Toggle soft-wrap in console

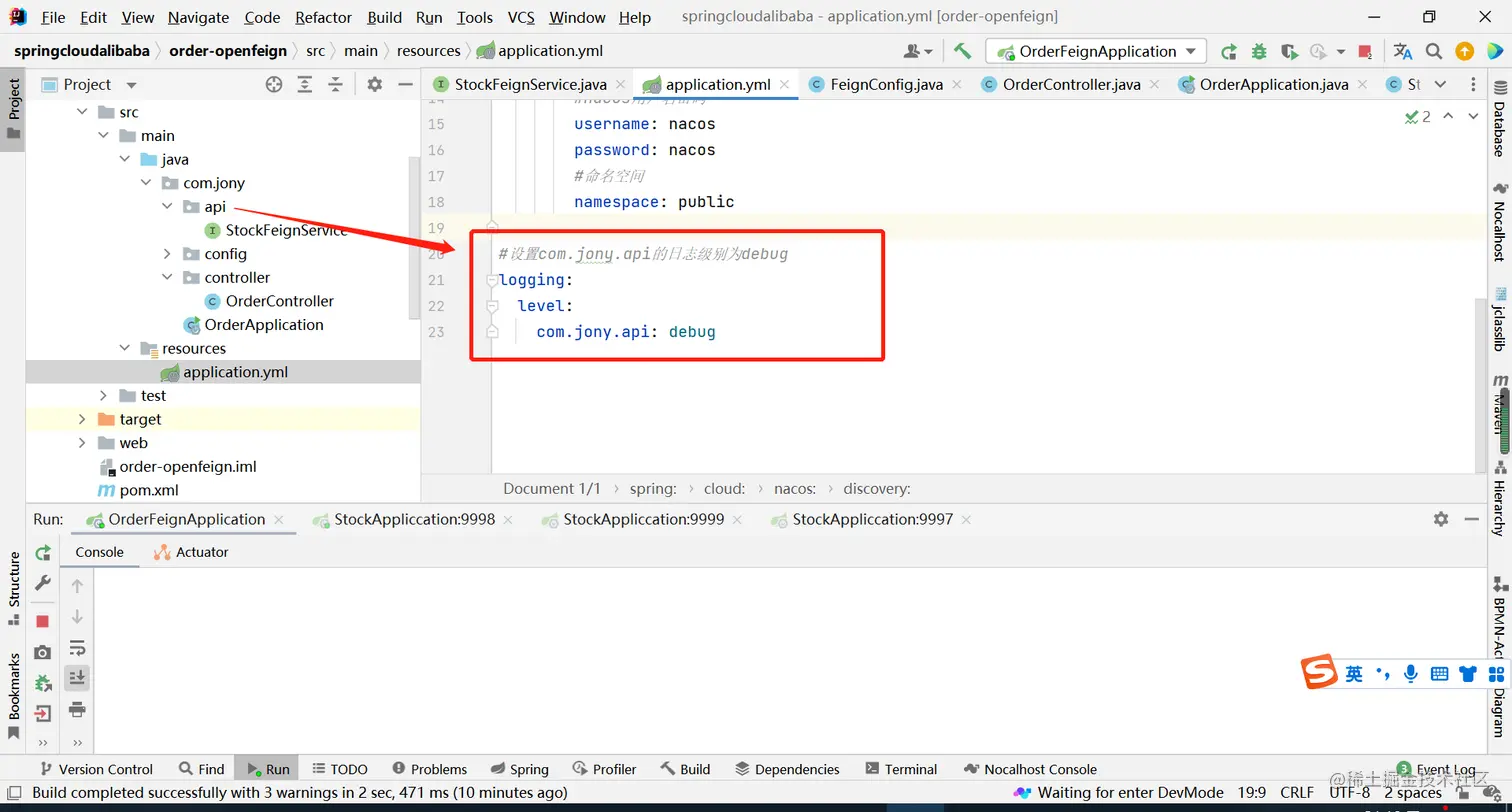point(77,648)
